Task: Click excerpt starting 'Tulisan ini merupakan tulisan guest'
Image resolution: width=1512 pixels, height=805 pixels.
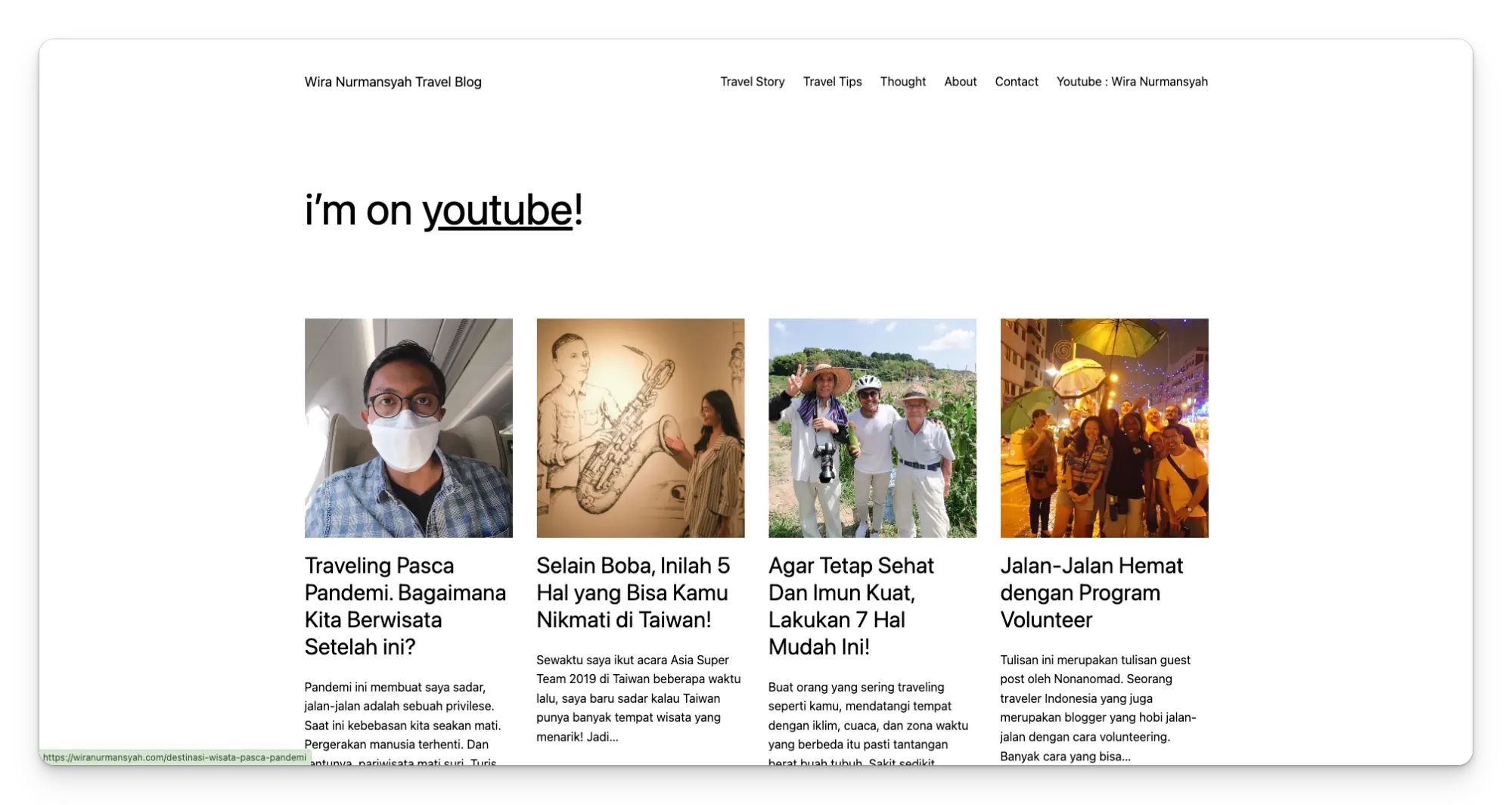Action: click(x=1098, y=708)
